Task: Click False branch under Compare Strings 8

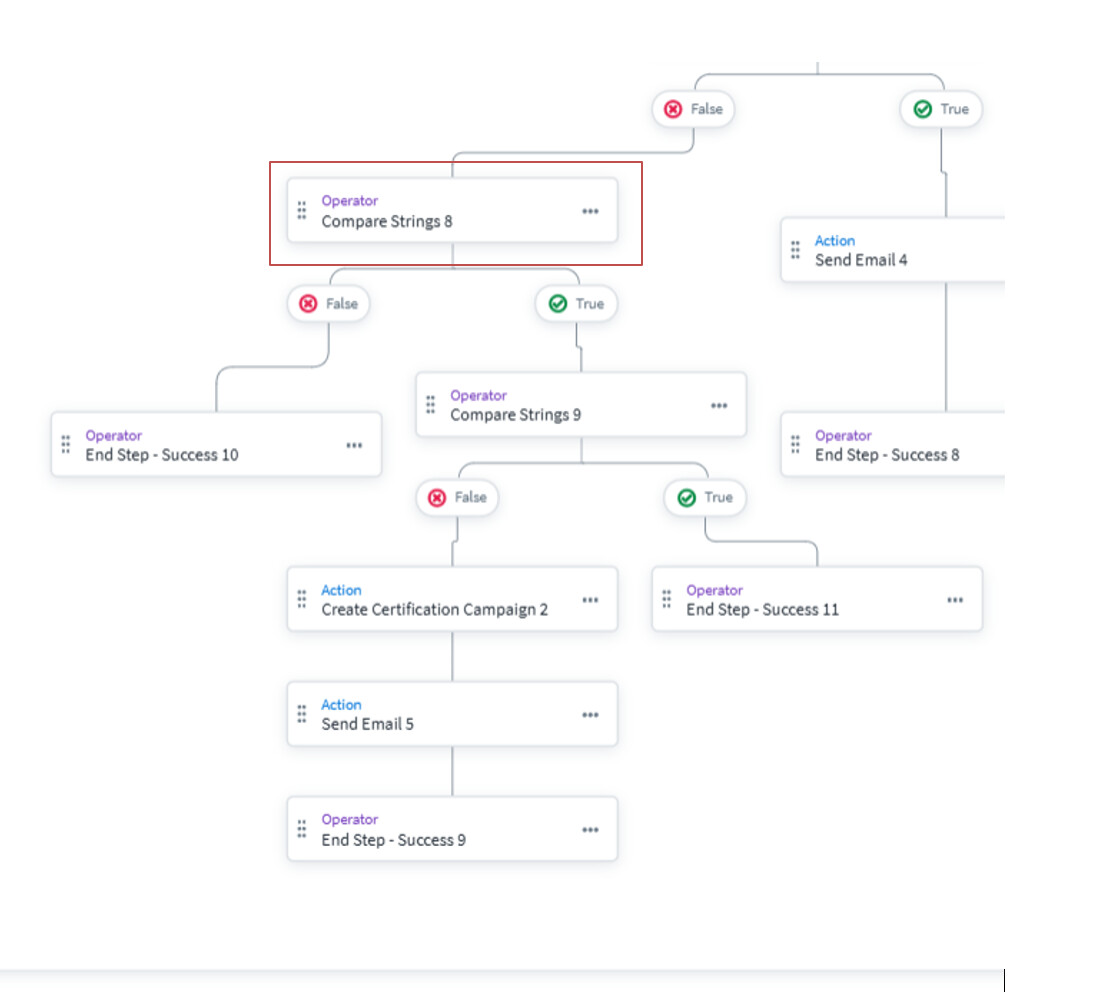Action: tap(328, 304)
